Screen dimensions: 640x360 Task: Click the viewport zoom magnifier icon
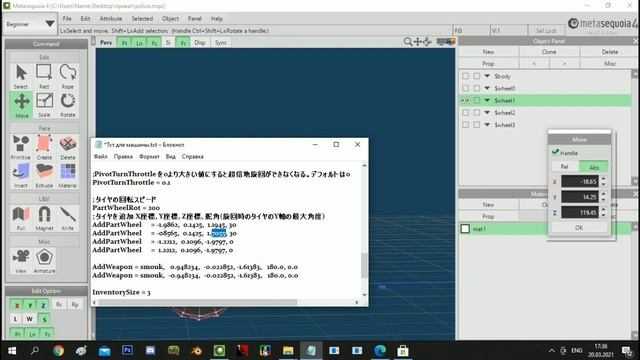pos(407,42)
